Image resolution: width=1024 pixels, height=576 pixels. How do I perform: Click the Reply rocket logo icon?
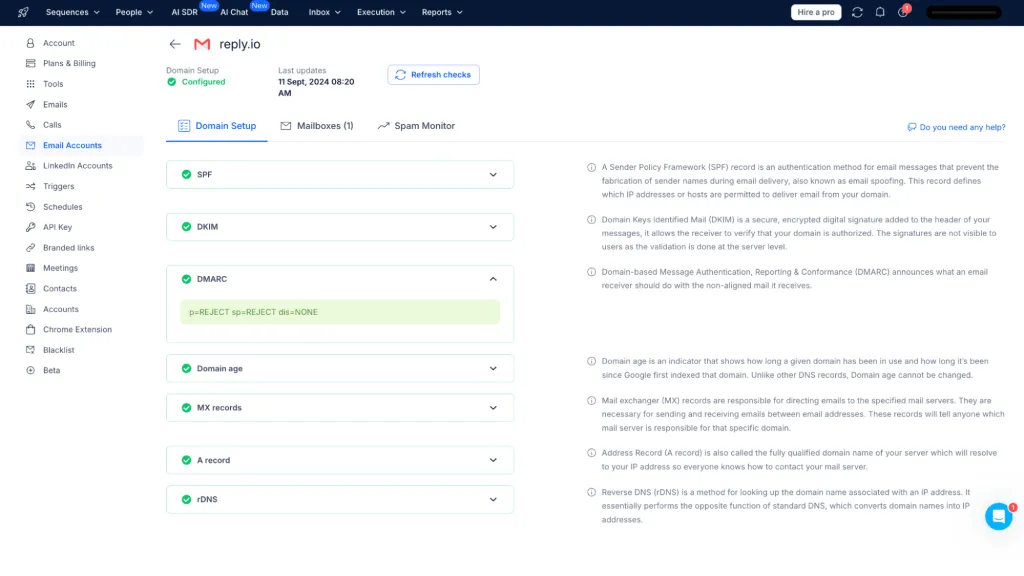pos(23,12)
